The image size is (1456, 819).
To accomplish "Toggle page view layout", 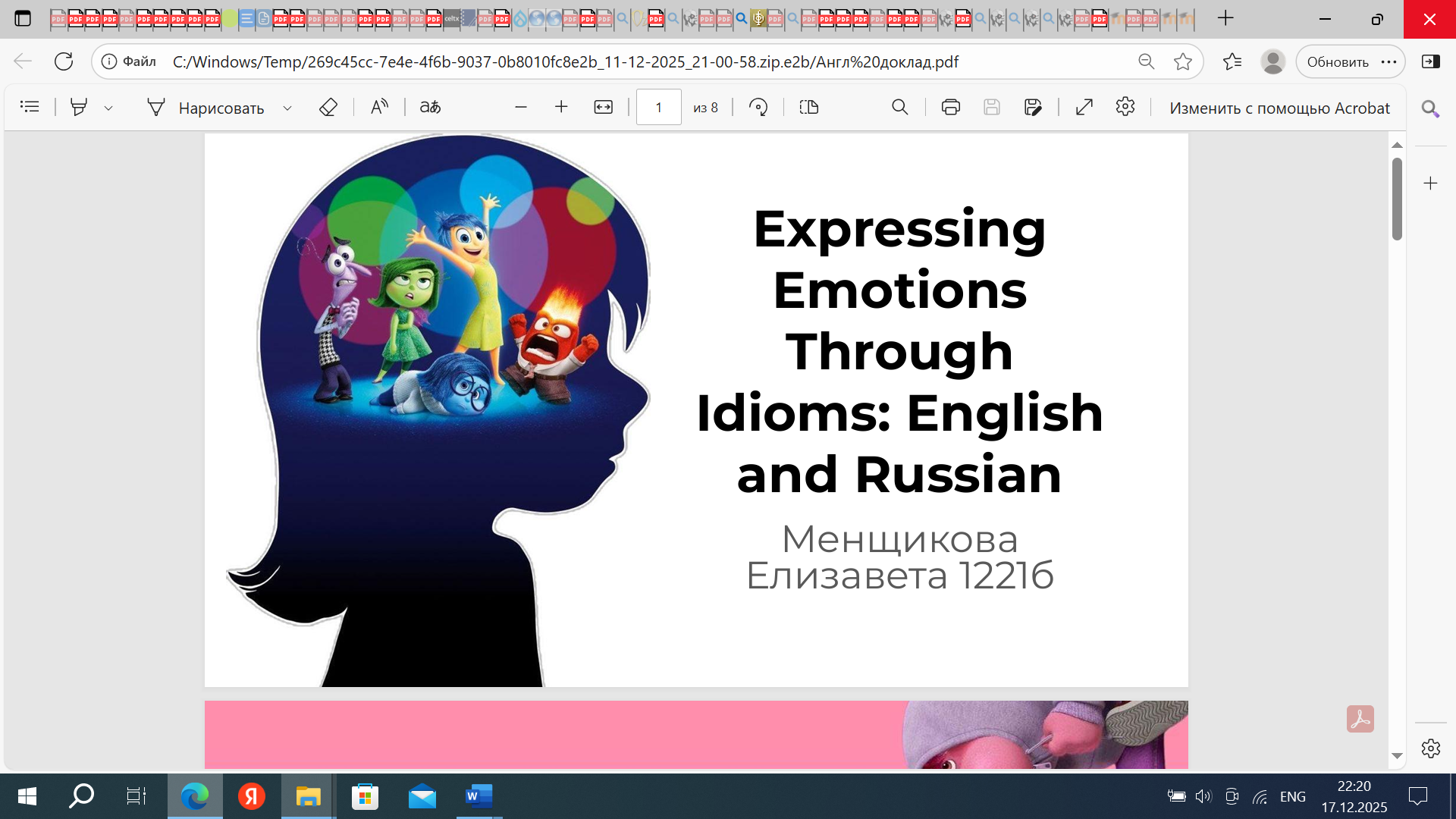I will 809,107.
